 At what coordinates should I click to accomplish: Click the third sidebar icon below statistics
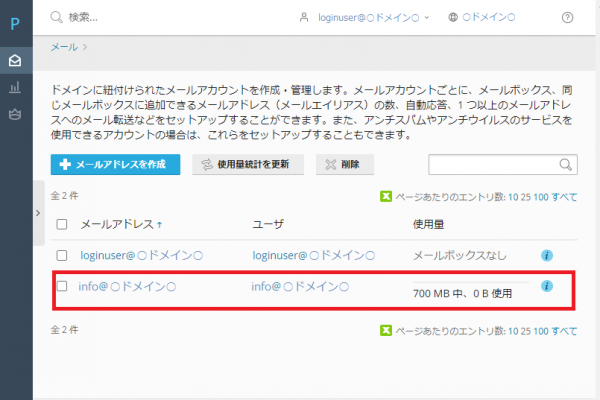coord(15,115)
